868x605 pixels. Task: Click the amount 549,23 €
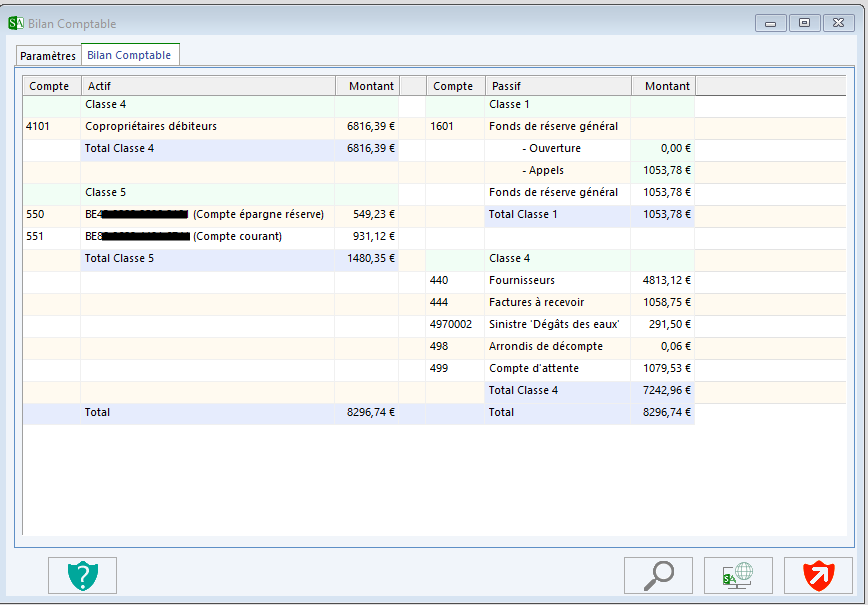pyautogui.click(x=374, y=214)
